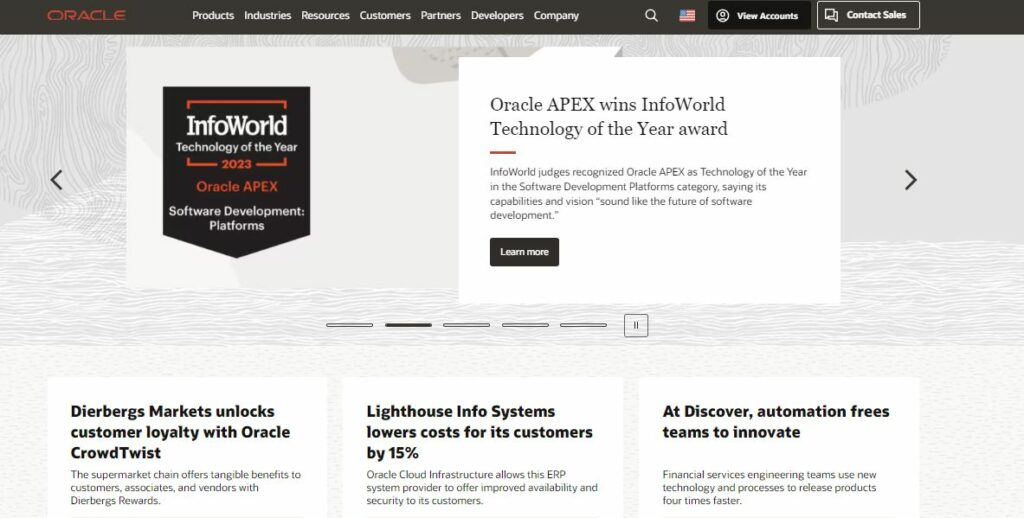This screenshot has height=518, width=1024.
Task: Click the View Accounts button
Action: (x=760, y=15)
